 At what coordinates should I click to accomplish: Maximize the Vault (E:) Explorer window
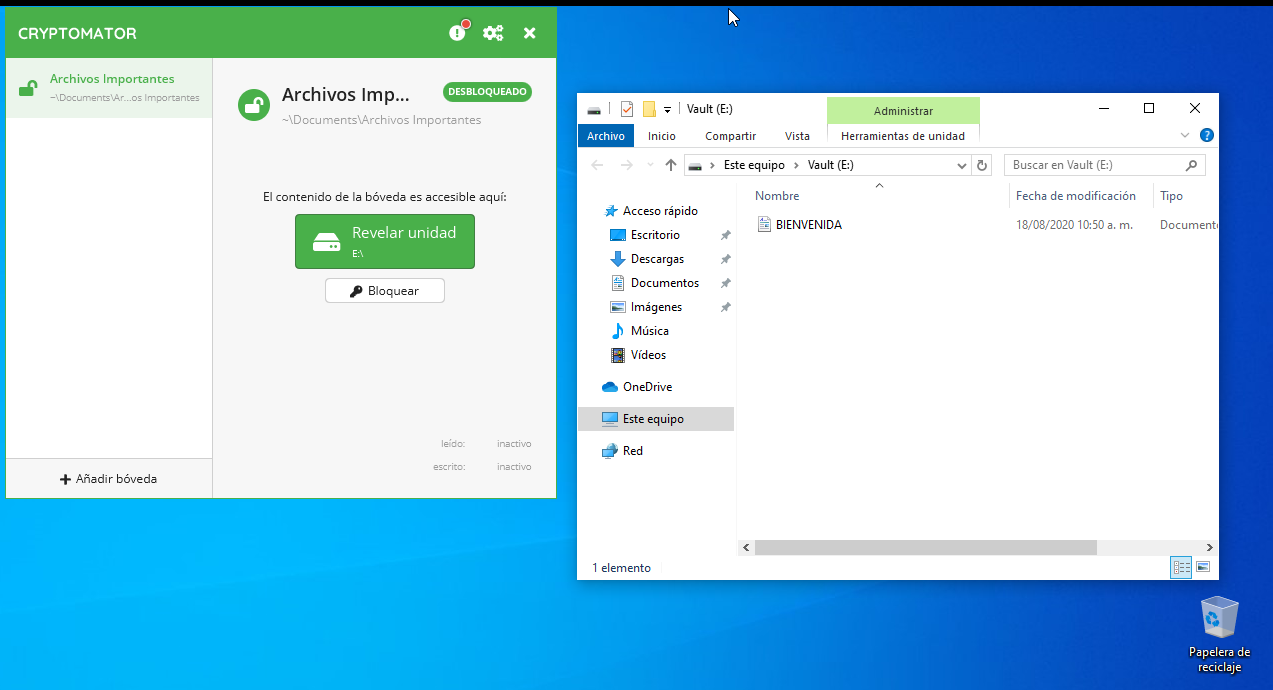click(x=1149, y=108)
